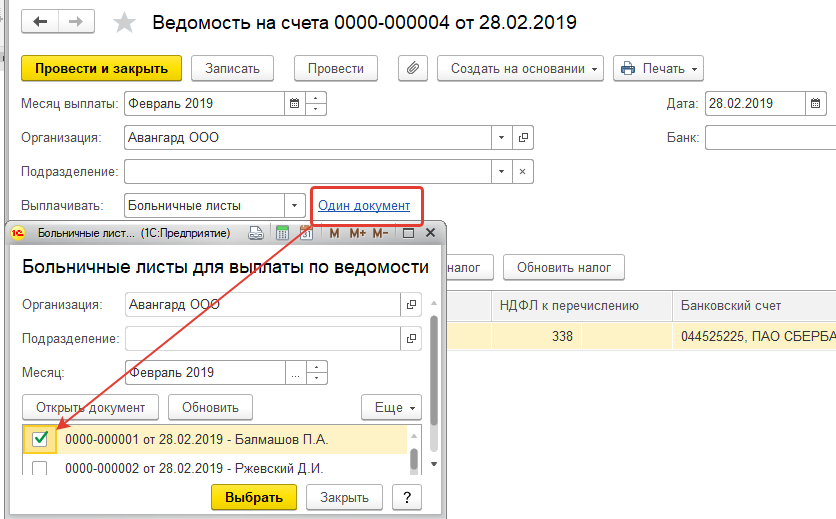The width and height of the screenshot is (836, 519).
Task: Open calendar icon in dialog title bar
Action: pyautogui.click(x=307, y=233)
